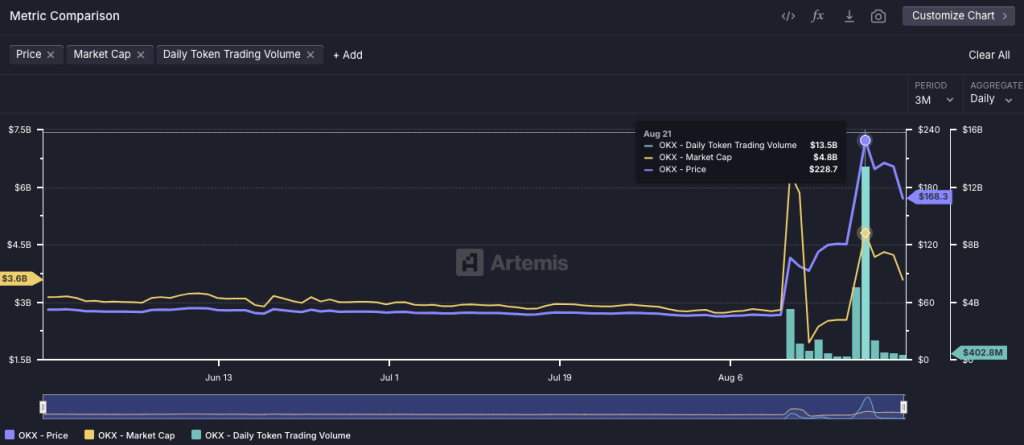Click left handle of range slider
The image size is (1024, 445).
[43, 407]
